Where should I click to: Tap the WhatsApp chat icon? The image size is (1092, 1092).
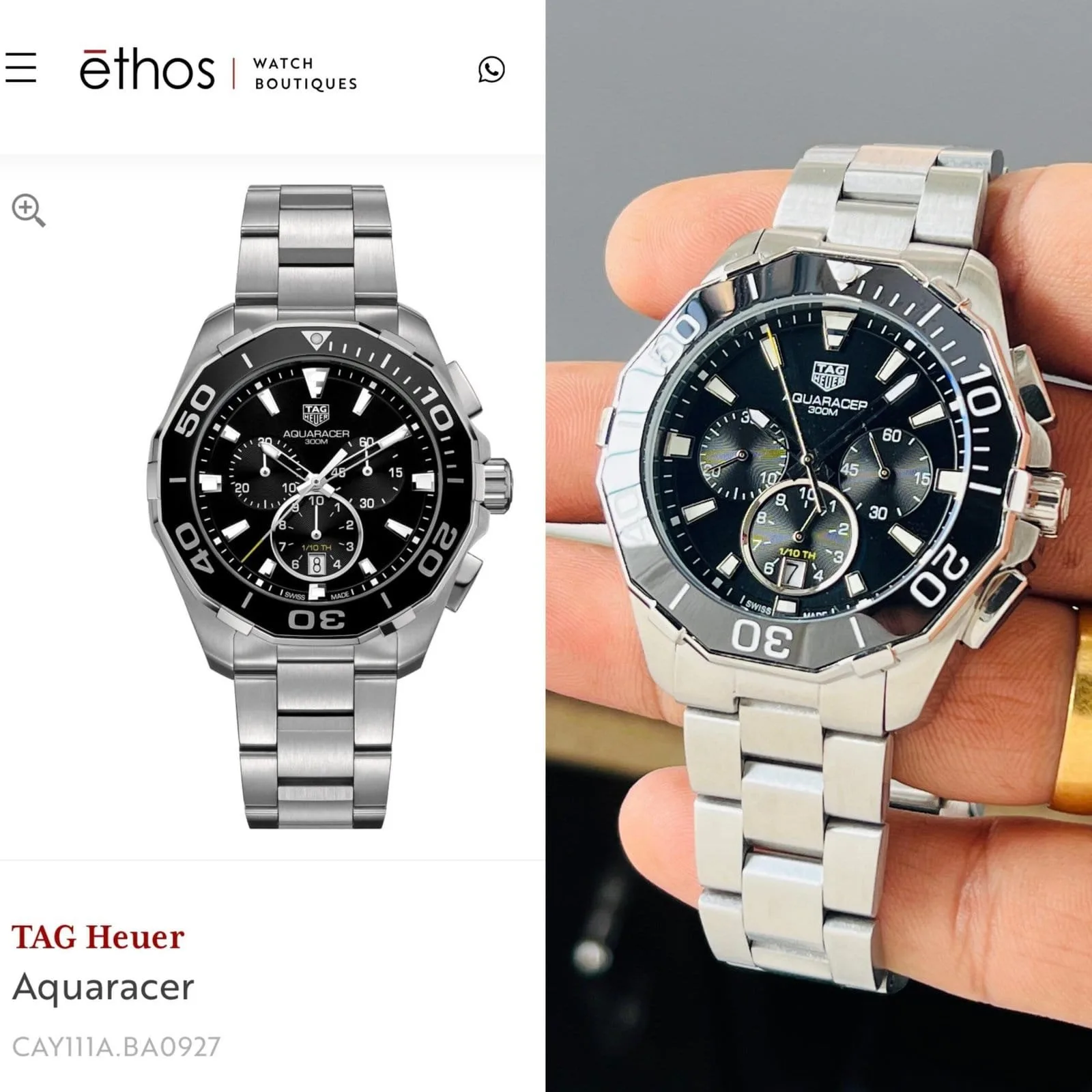coord(491,70)
